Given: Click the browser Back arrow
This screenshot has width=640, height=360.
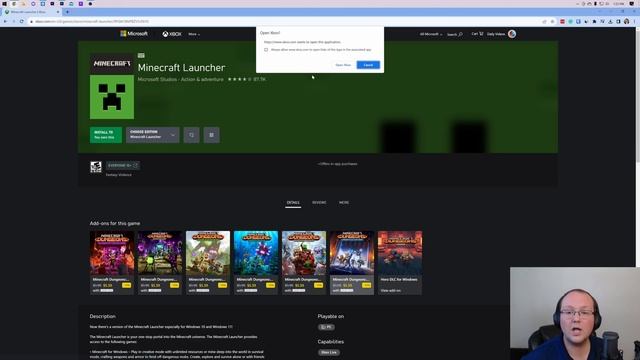Looking at the screenshot, I should click(x=5, y=21).
